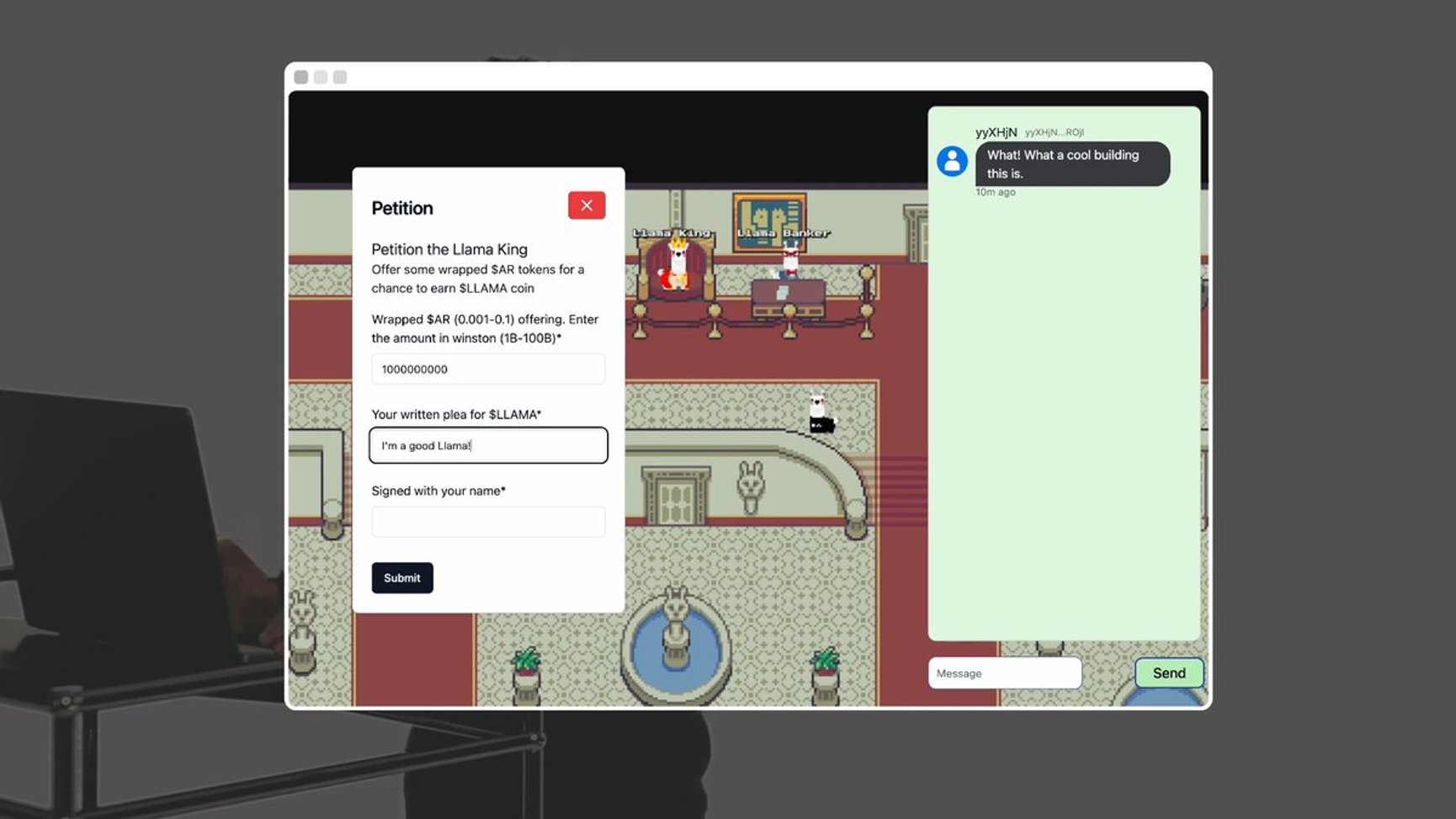1456x819 pixels.
Task: Click the fountain llama statue
Action: pyautogui.click(x=675, y=627)
